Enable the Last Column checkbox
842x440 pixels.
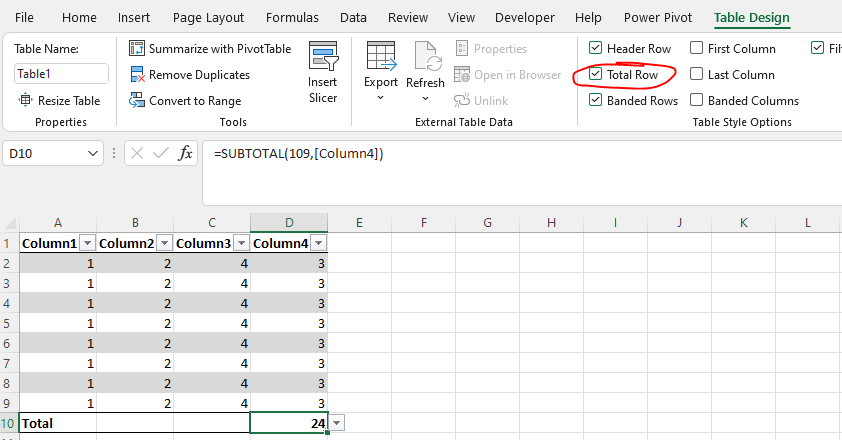696,74
